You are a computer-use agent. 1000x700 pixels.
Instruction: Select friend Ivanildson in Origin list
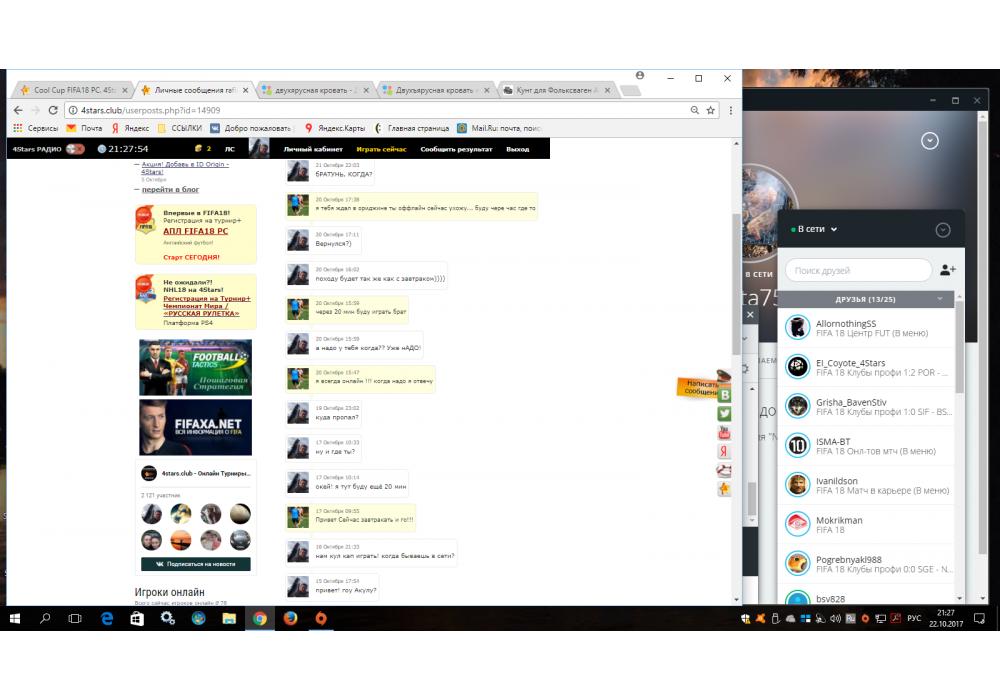click(x=865, y=485)
